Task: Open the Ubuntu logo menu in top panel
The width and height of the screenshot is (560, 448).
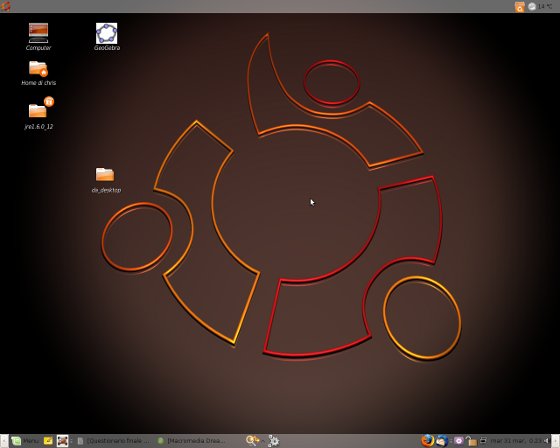Action: 5,6
